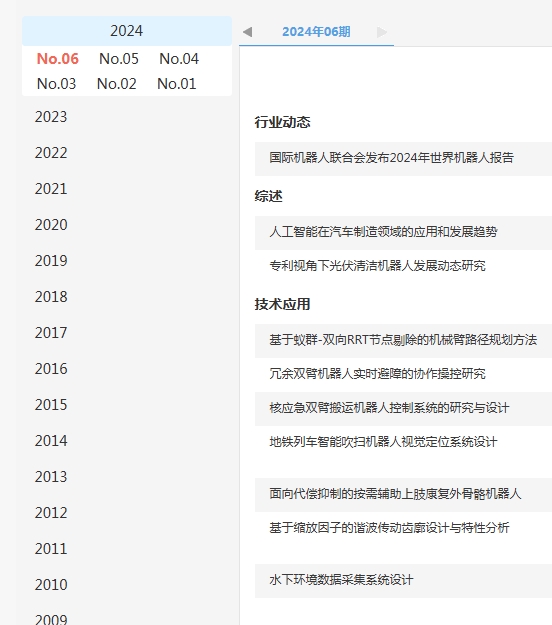Click the previous issue left arrow
Viewport: 552px width, 625px height.
pyautogui.click(x=248, y=32)
